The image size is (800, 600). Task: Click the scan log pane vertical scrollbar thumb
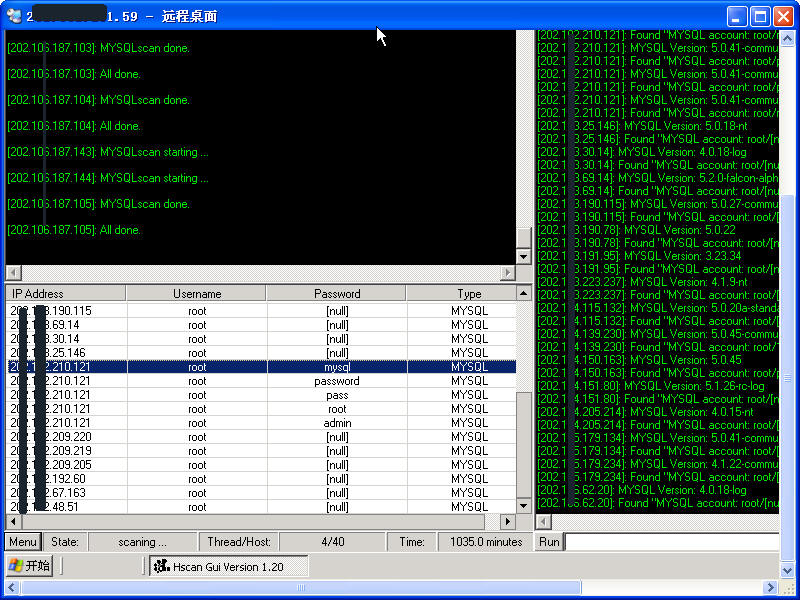pos(523,237)
